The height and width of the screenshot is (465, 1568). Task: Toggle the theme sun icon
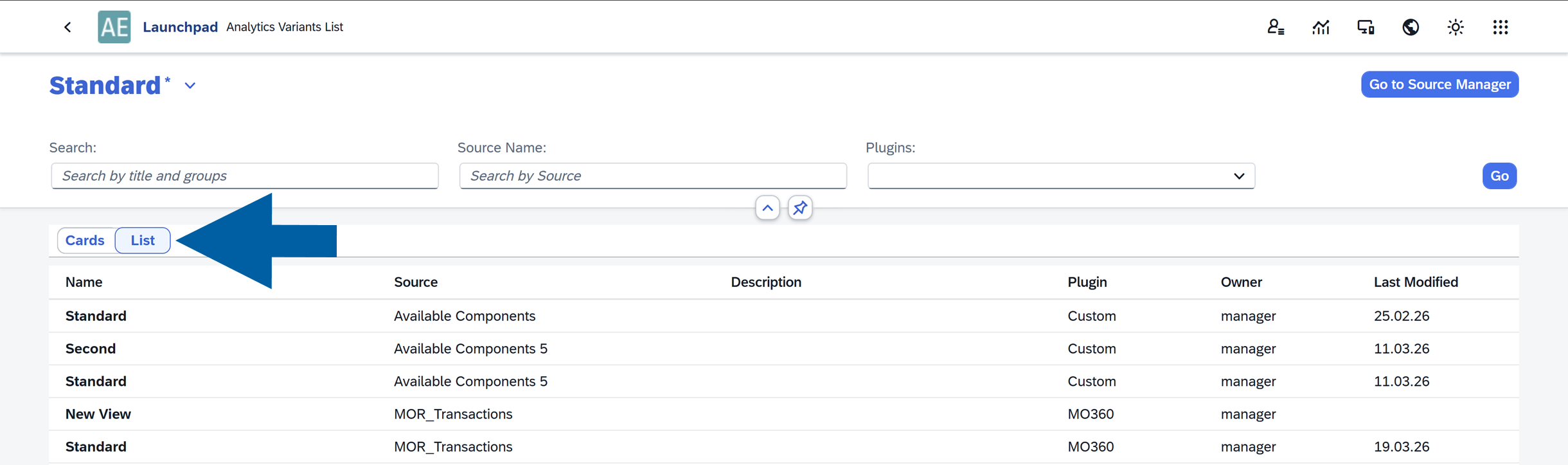1456,27
